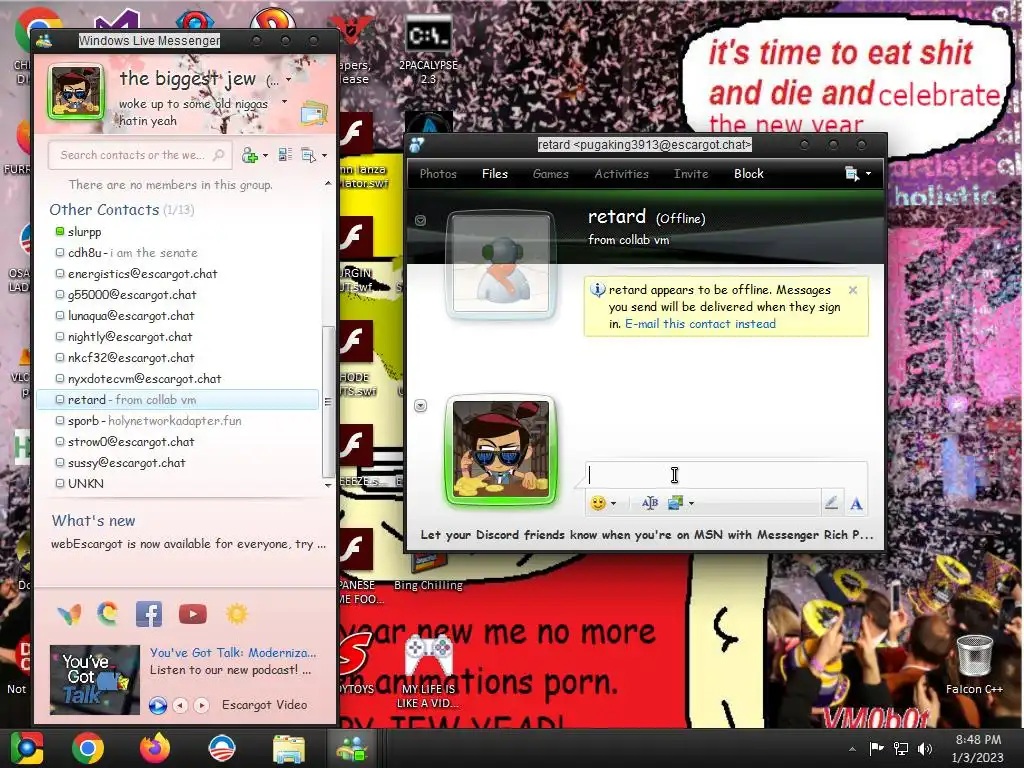This screenshot has height=768, width=1024.
Task: Change the contact list layout icon
Action: coord(285,155)
